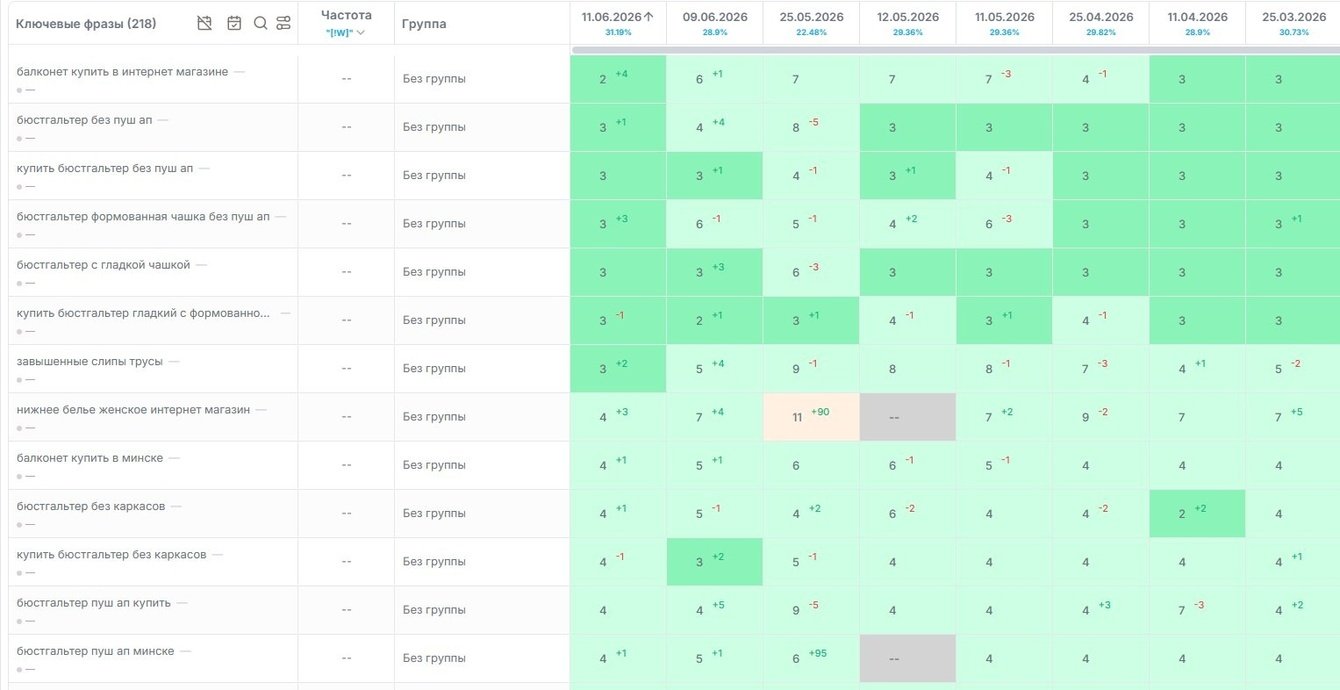Click the 31.19% visibility under 11.06.2026
Screen dimensions: 1340x690
pyautogui.click(x=618, y=33)
